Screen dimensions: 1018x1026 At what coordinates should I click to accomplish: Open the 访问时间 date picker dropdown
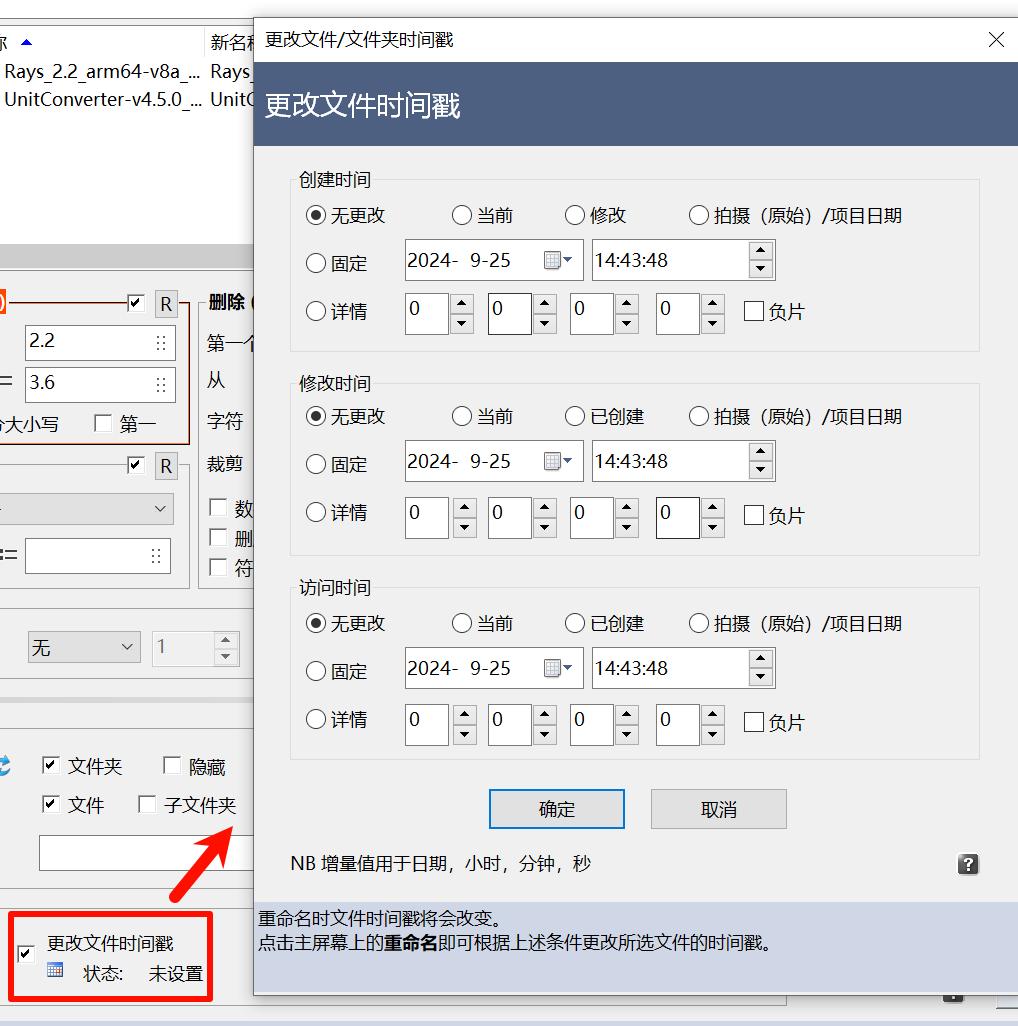pos(566,668)
